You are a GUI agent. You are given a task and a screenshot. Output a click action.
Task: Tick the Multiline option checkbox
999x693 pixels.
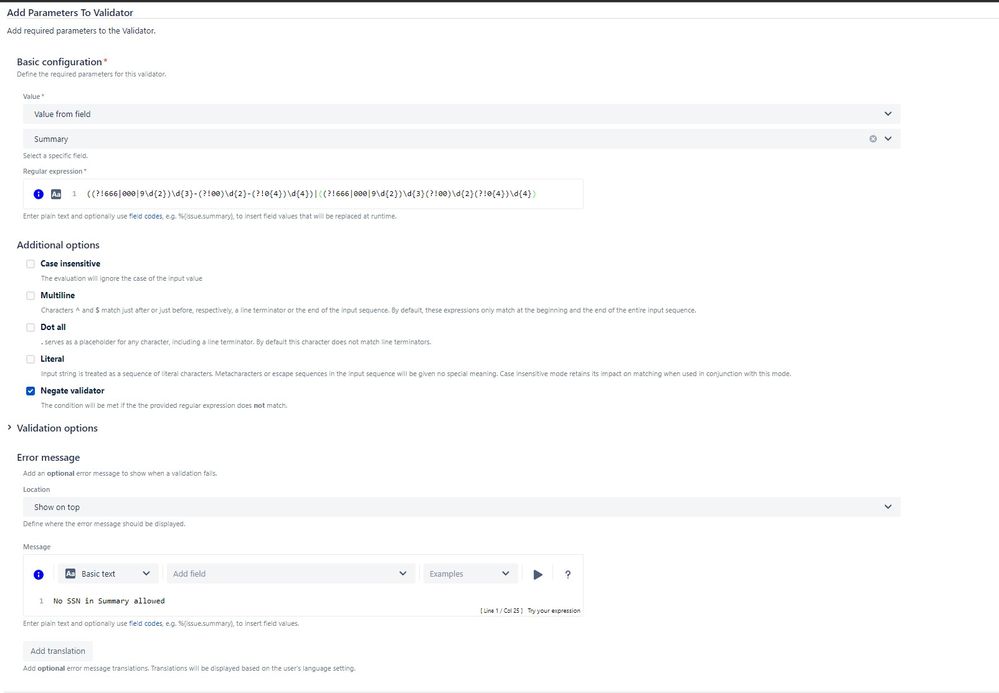point(31,296)
